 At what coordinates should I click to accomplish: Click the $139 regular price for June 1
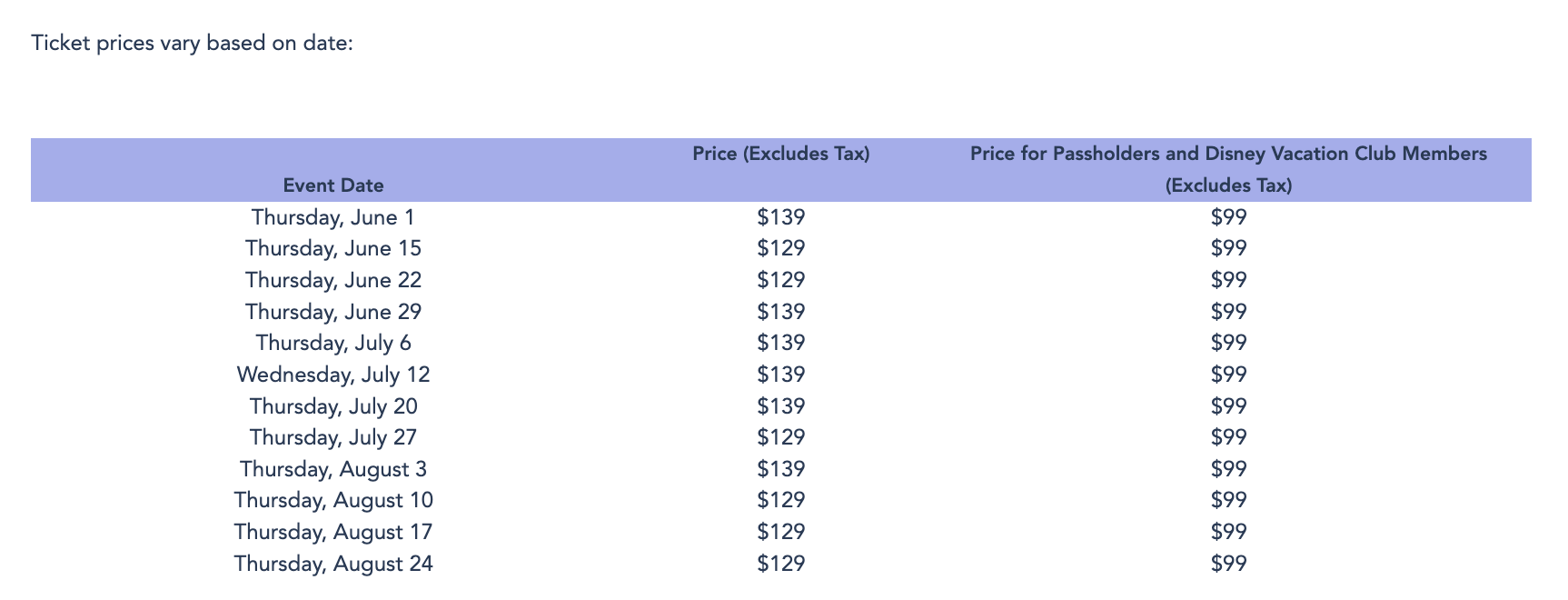pos(780,217)
